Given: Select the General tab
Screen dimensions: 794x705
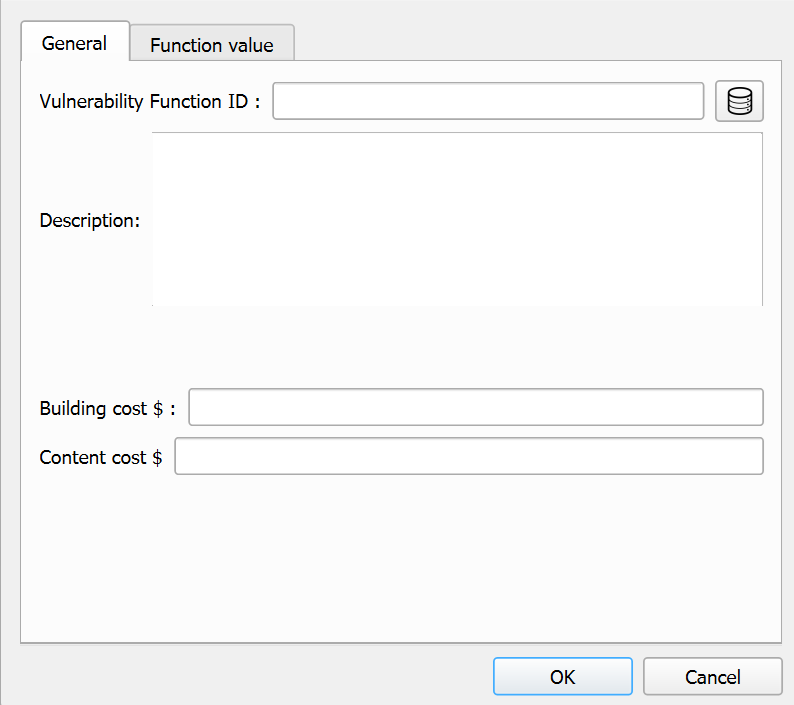Looking at the screenshot, I should (x=74, y=44).
